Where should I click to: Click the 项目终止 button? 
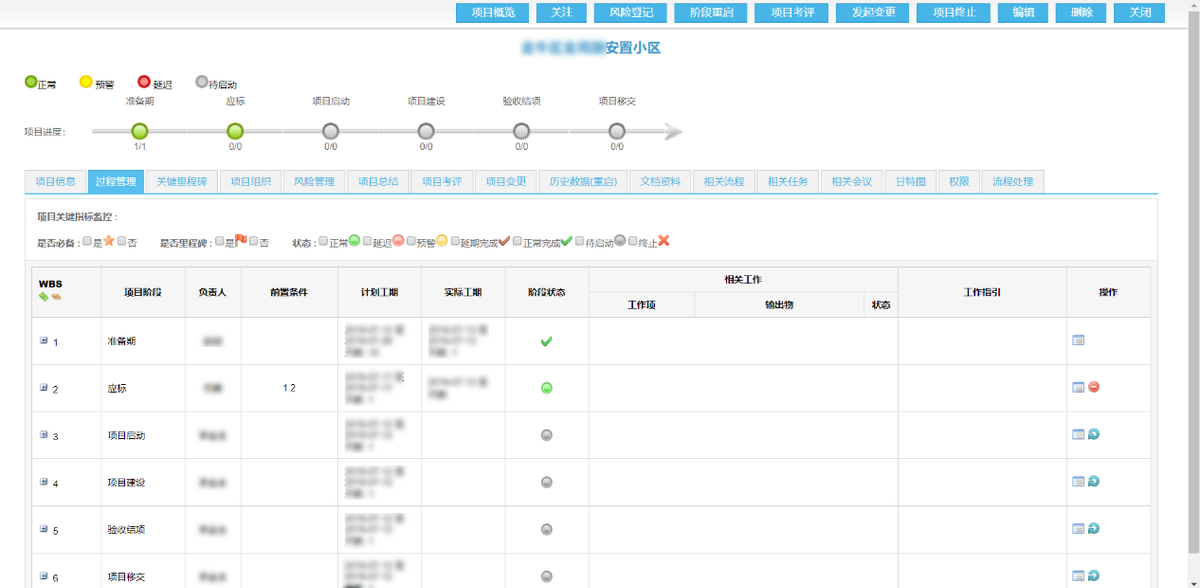coord(954,13)
